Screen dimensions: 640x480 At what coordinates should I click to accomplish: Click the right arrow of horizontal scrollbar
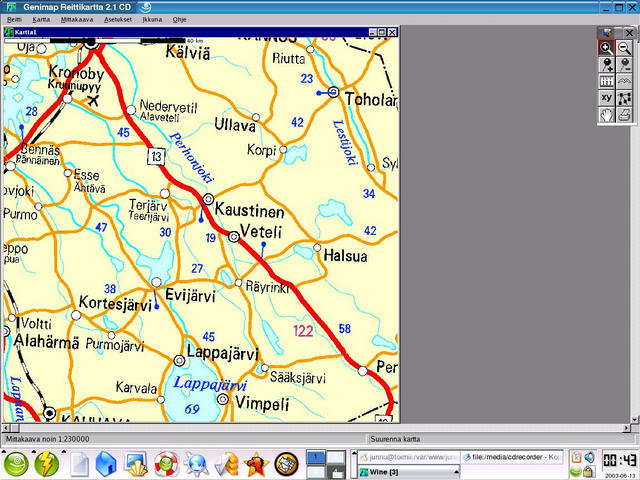click(627, 428)
